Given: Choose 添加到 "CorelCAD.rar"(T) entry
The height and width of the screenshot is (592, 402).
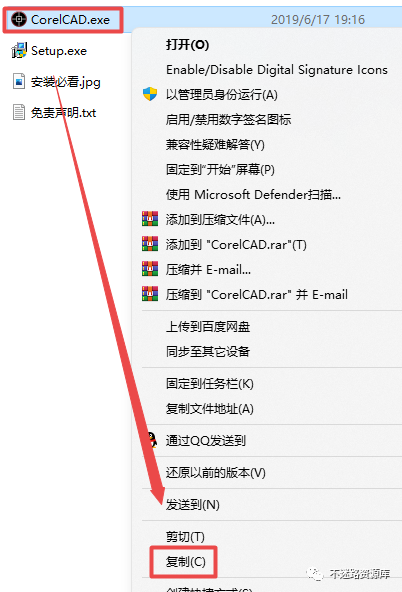Looking at the screenshot, I should pyautogui.click(x=236, y=245).
